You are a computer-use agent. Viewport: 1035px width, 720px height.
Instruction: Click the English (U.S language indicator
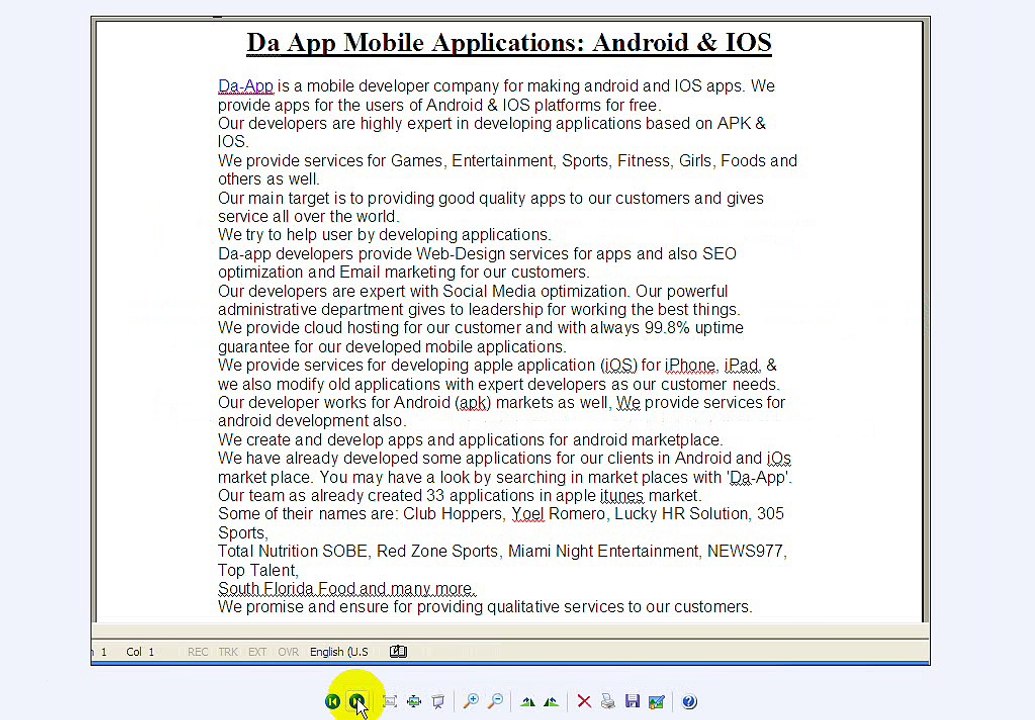point(339,652)
